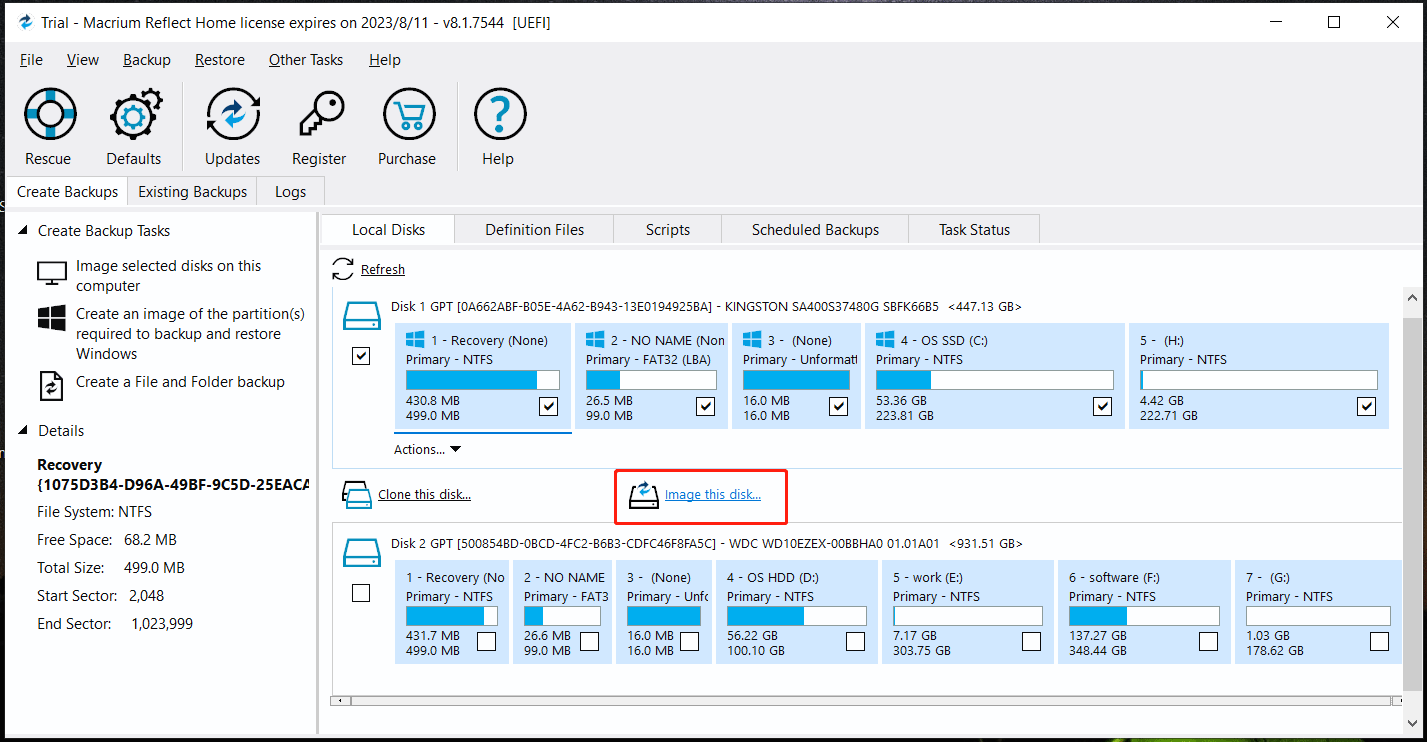The height and width of the screenshot is (742, 1427).
Task: Click the Clone this disk icon
Action: 356,494
